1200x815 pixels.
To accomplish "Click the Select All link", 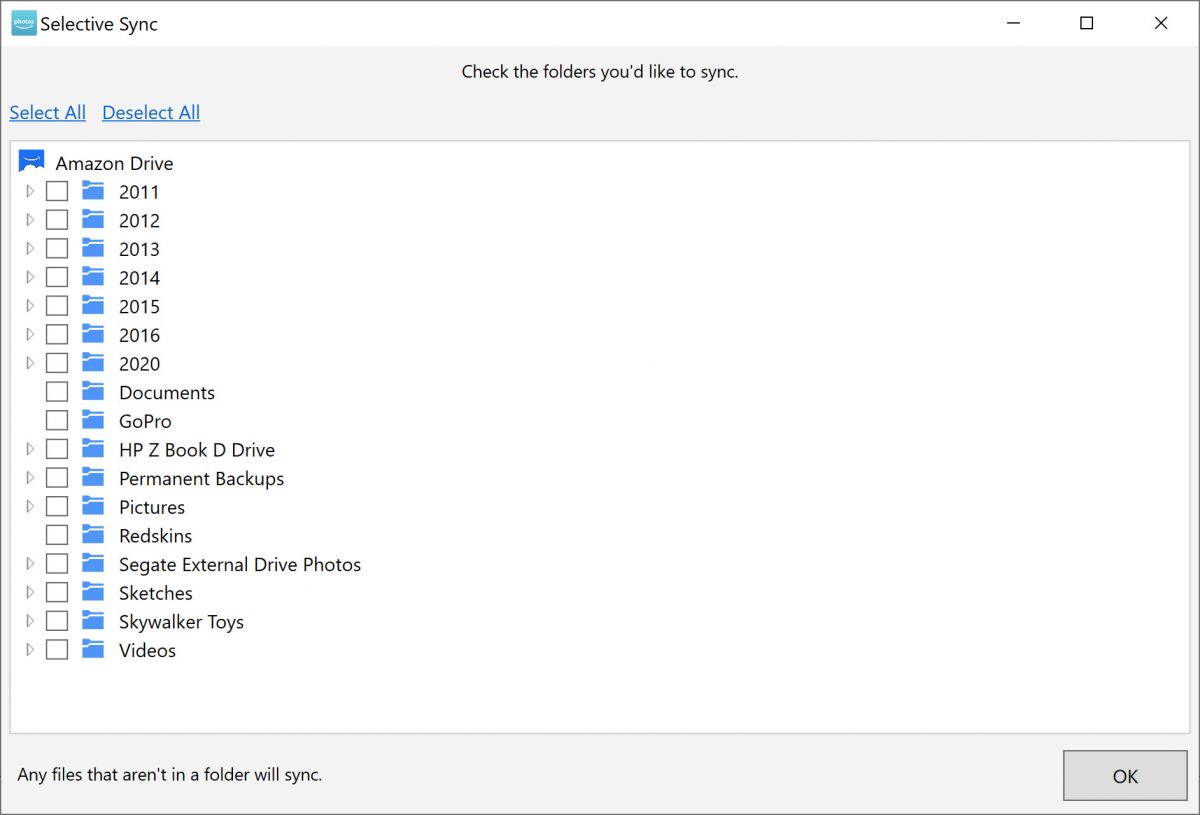I will [x=48, y=113].
